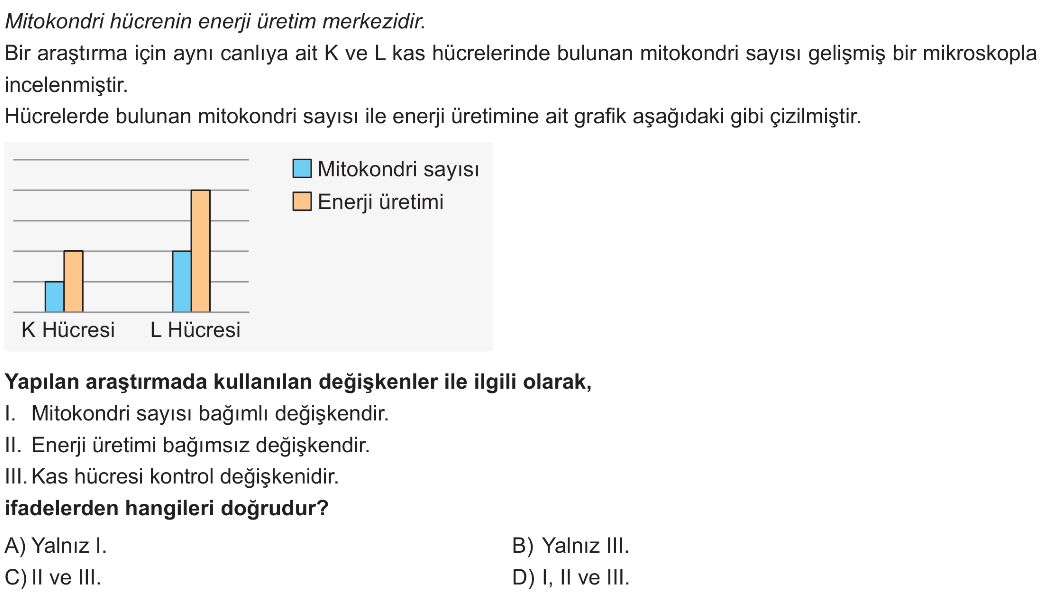Click the tall orange bar of L Hücresi
1048x609 pixels.
201,251
